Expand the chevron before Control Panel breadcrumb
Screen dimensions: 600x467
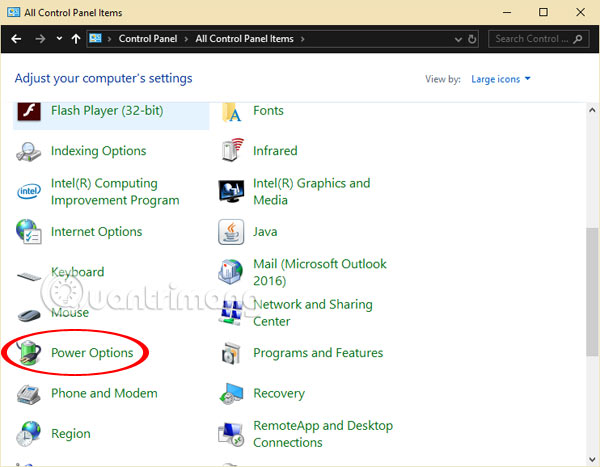[x=109, y=39]
